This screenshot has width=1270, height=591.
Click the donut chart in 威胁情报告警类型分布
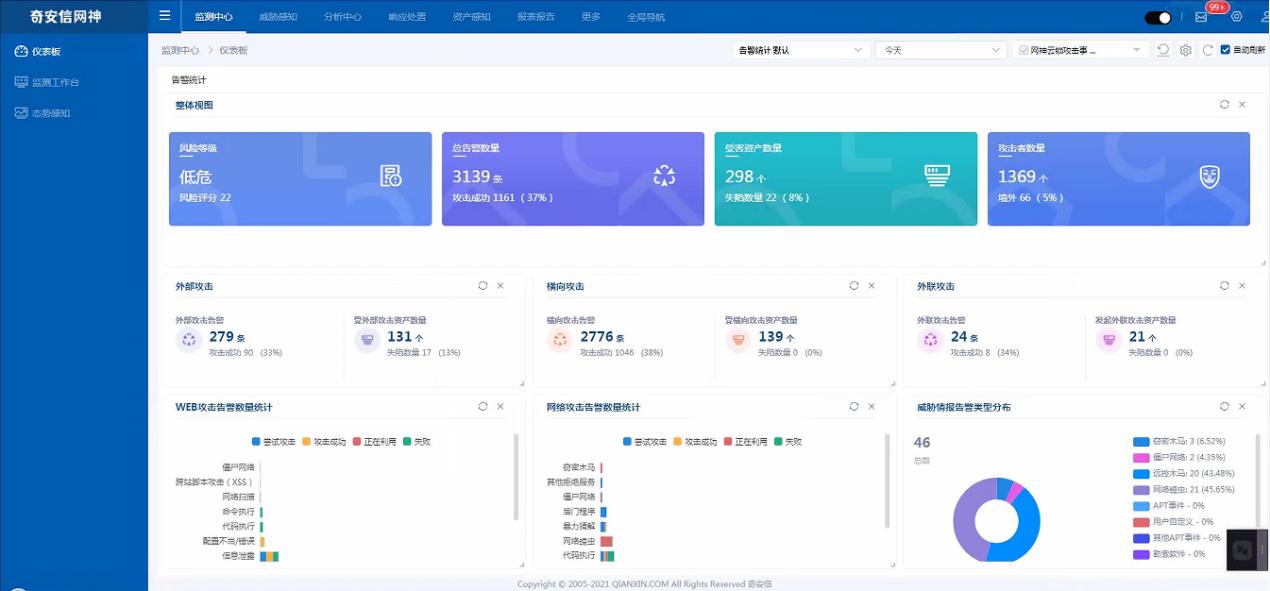[995, 518]
